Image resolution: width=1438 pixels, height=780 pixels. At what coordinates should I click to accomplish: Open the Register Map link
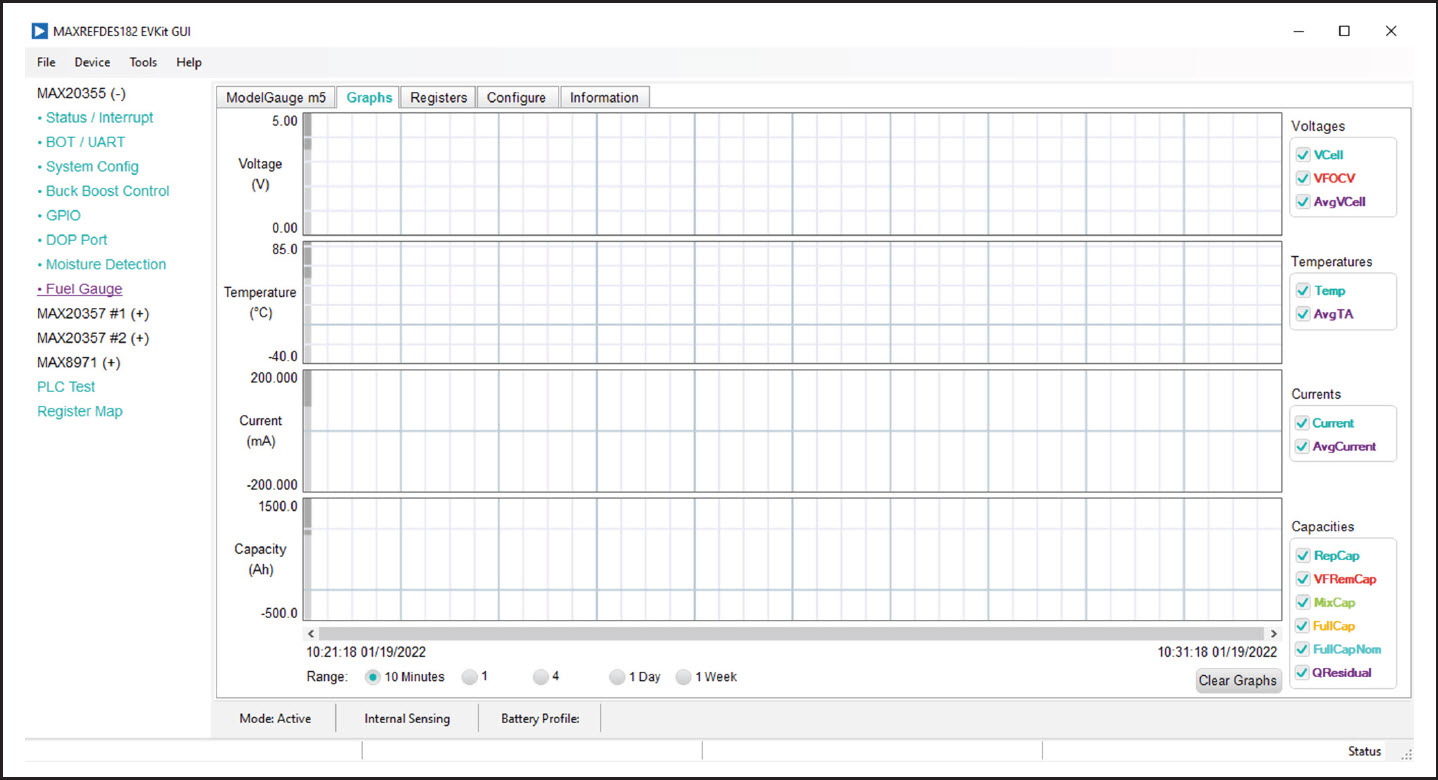[80, 411]
